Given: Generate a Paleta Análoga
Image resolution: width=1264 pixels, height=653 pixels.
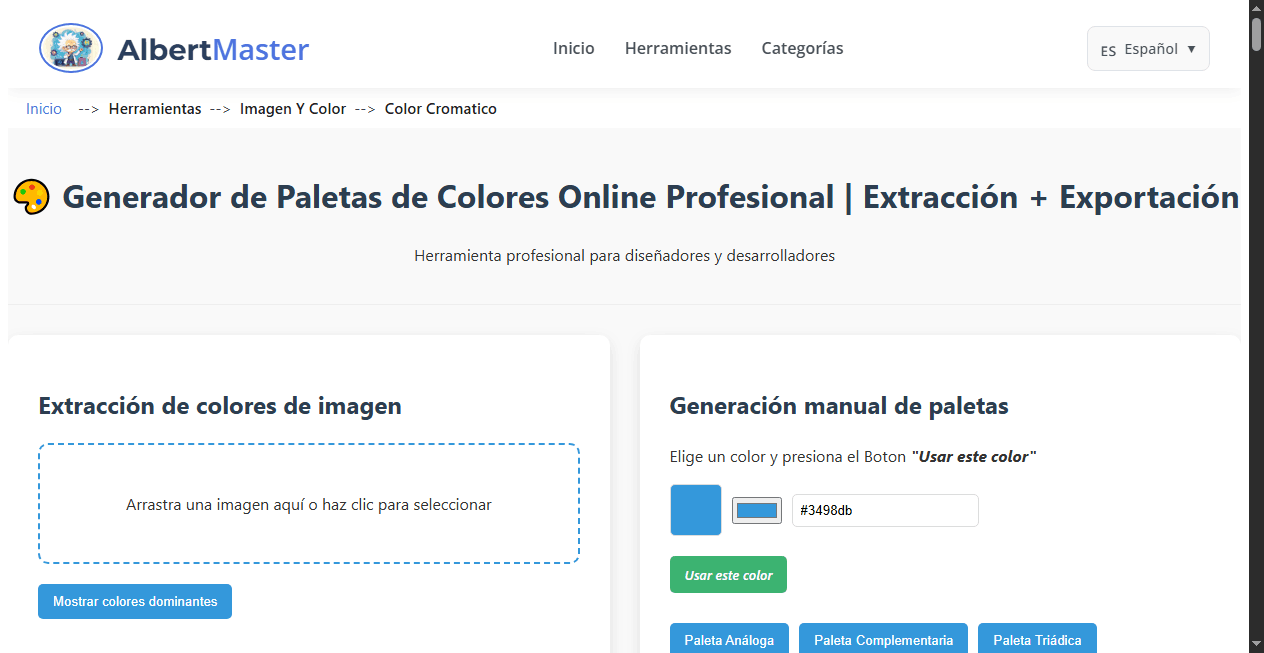Looking at the screenshot, I should [x=729, y=640].
